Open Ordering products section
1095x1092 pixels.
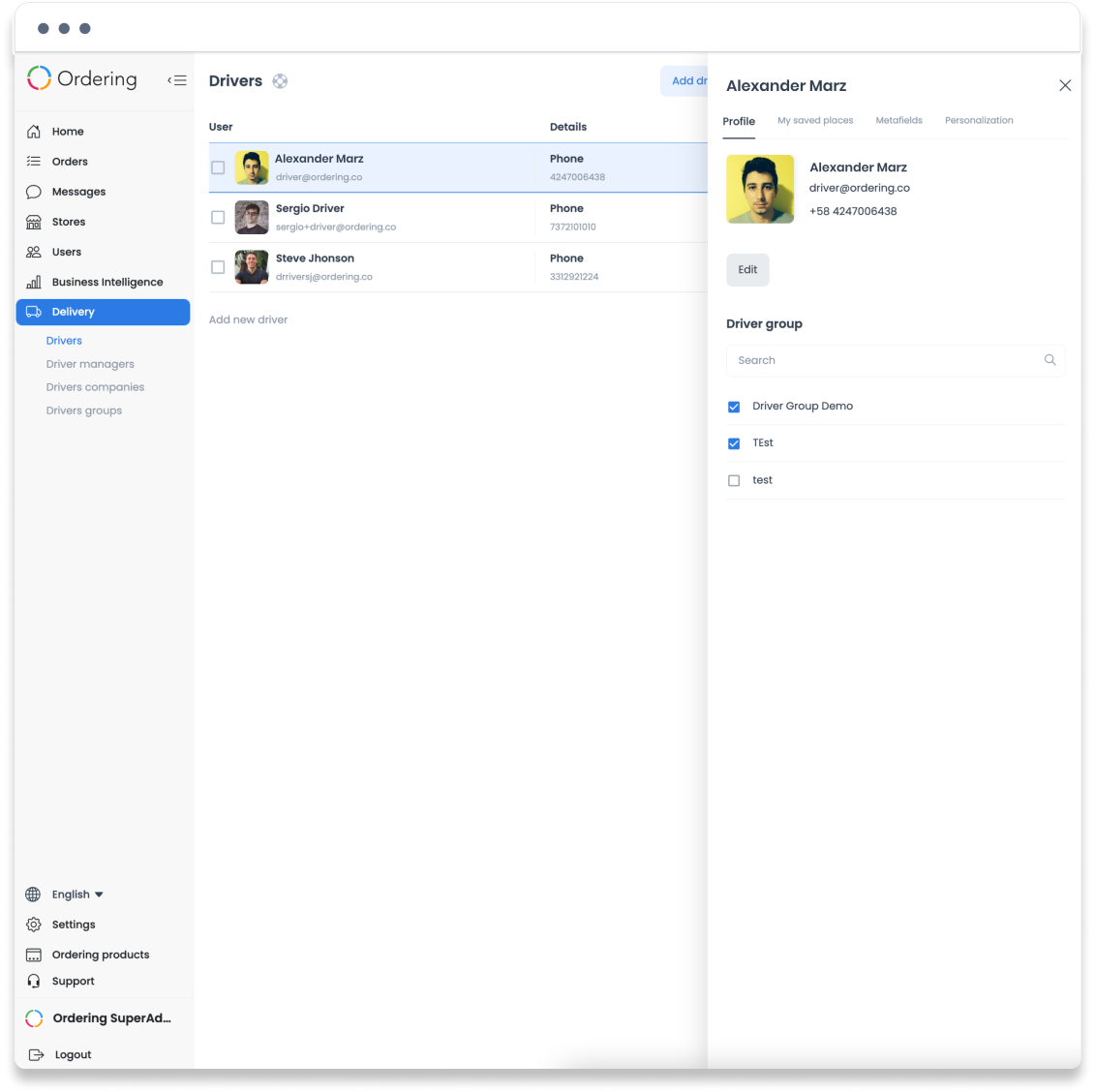103,955
